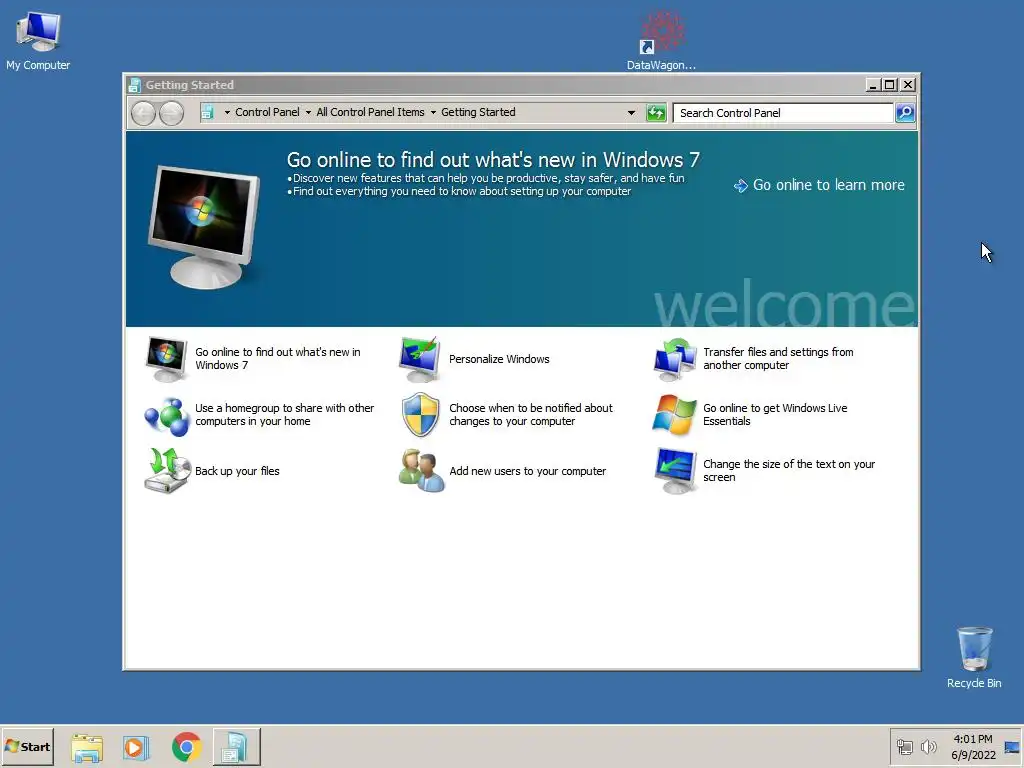Open Windows Explorer from the taskbar

pos(87,747)
